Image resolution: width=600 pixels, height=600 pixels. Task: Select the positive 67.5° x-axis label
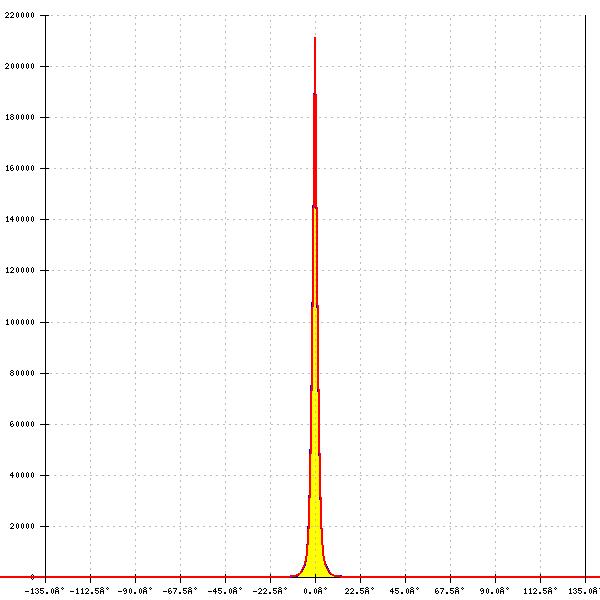(x=450, y=591)
